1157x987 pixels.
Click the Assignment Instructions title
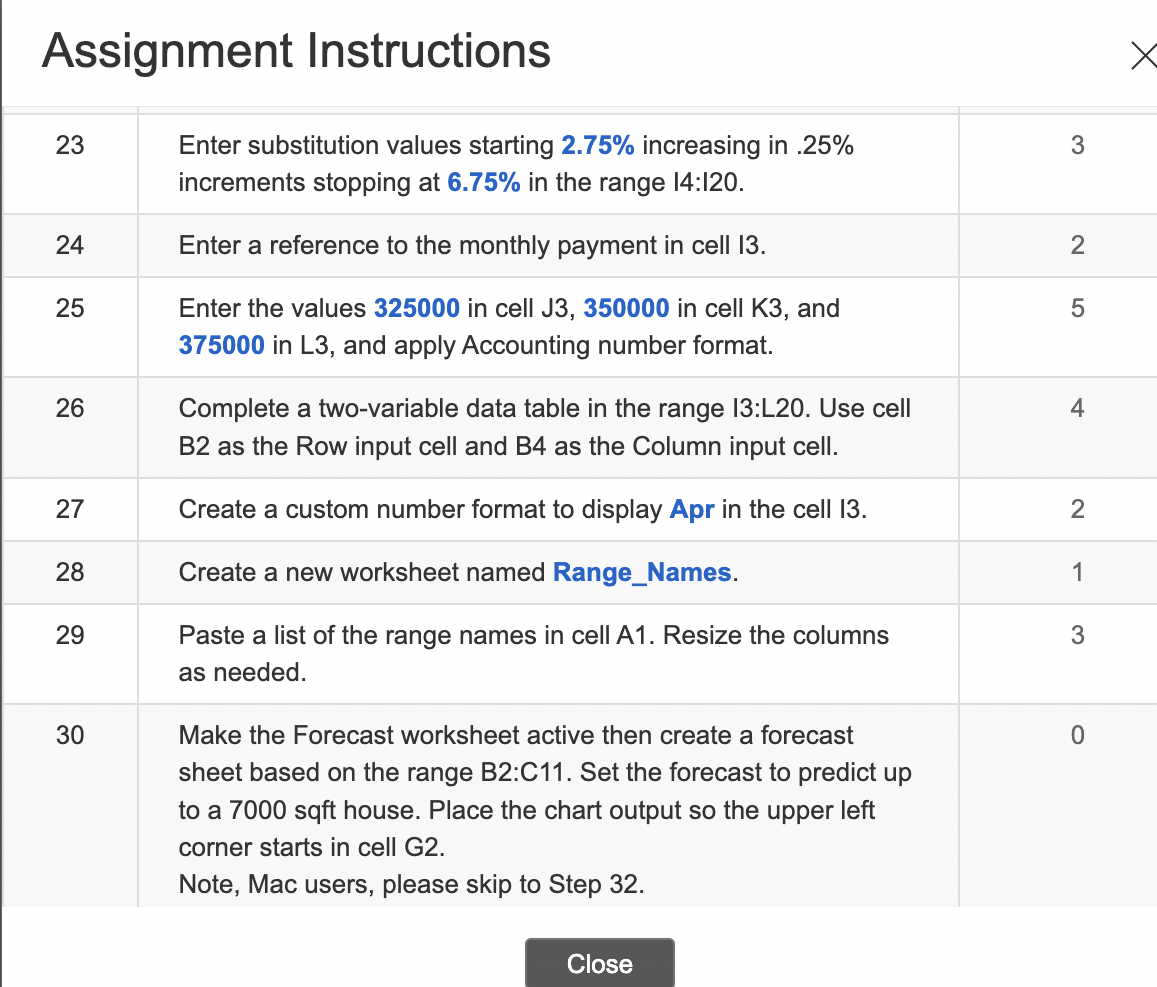pyautogui.click(x=295, y=51)
